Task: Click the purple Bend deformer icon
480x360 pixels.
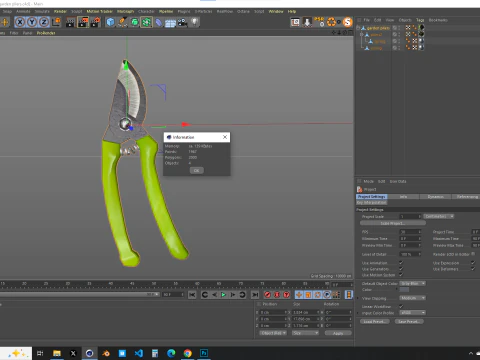Action: pos(159,22)
